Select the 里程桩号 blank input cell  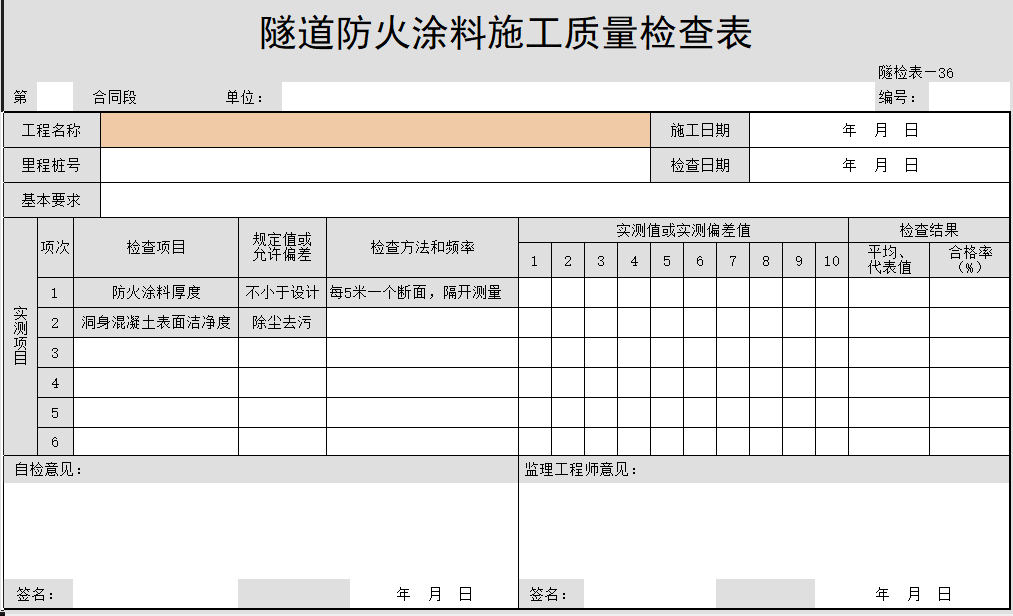[375, 165]
